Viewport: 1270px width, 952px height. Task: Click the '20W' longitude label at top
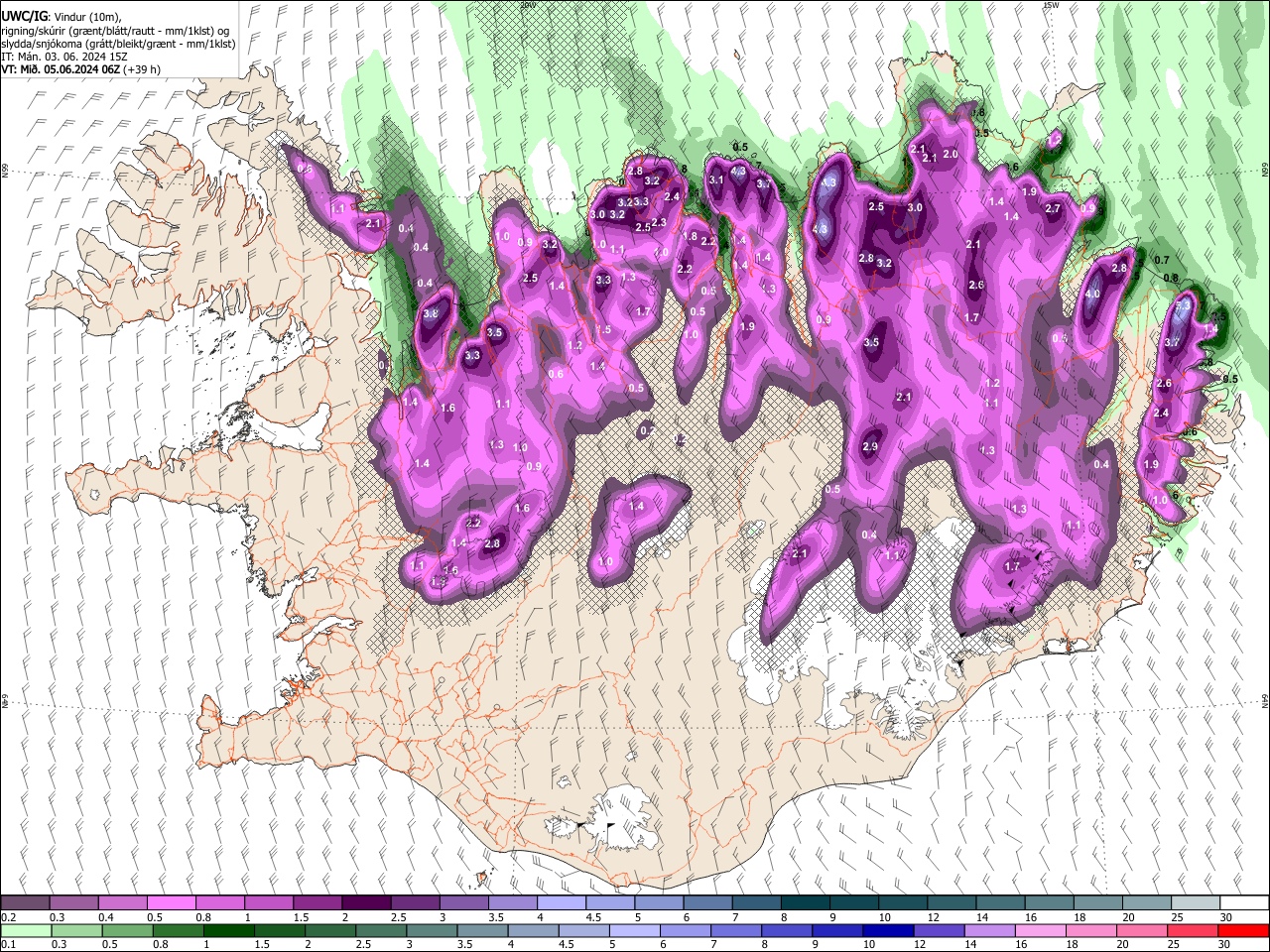pyautogui.click(x=528, y=5)
